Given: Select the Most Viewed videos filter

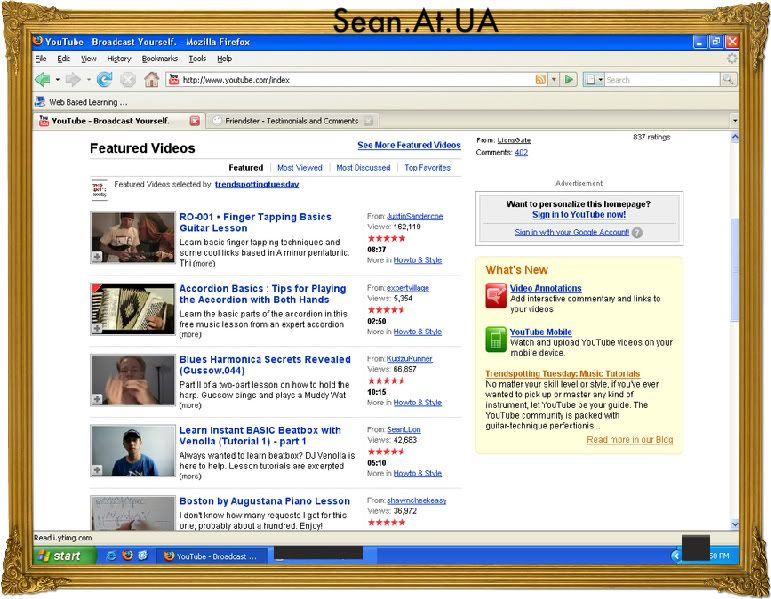Looking at the screenshot, I should tap(299, 168).
